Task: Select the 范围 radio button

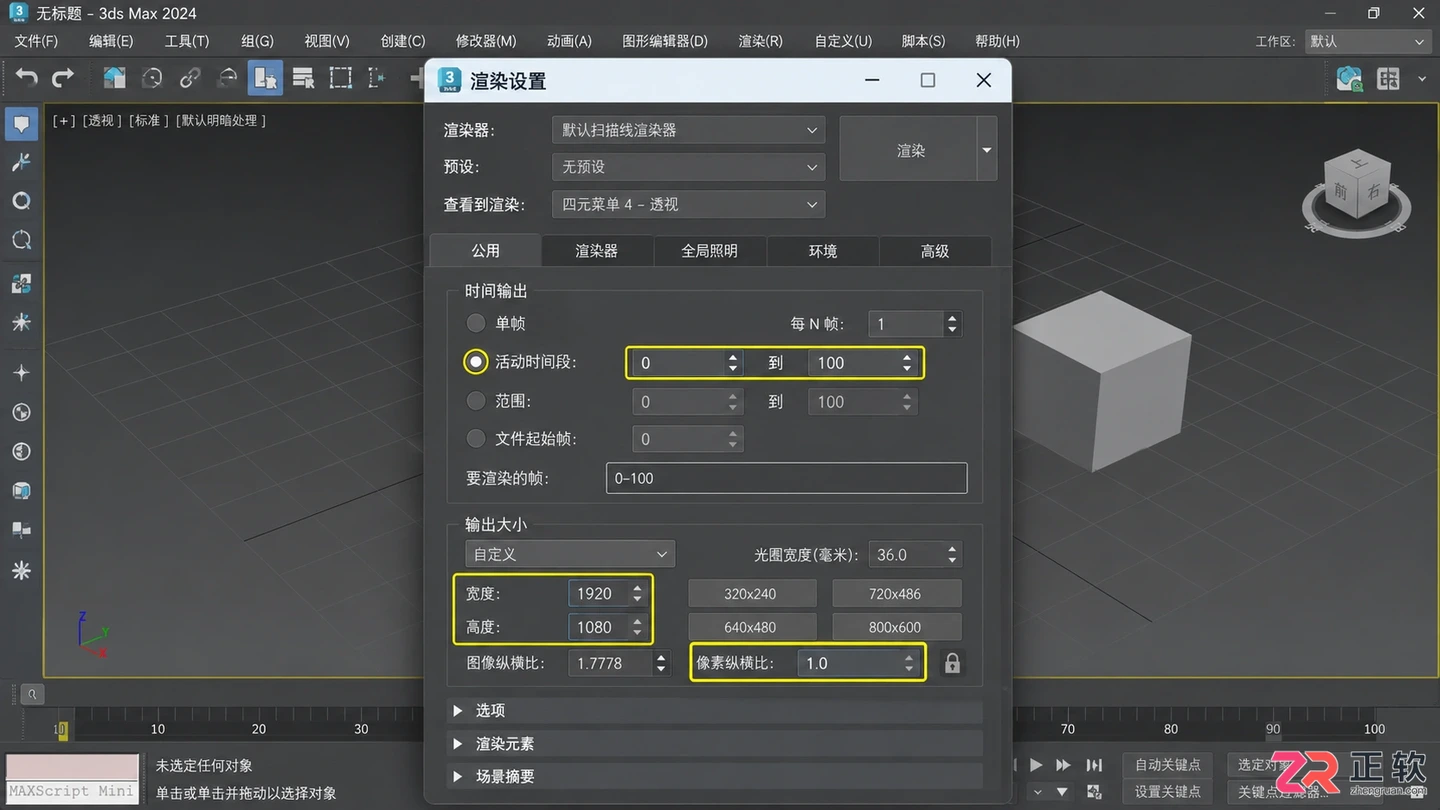Action: click(476, 401)
